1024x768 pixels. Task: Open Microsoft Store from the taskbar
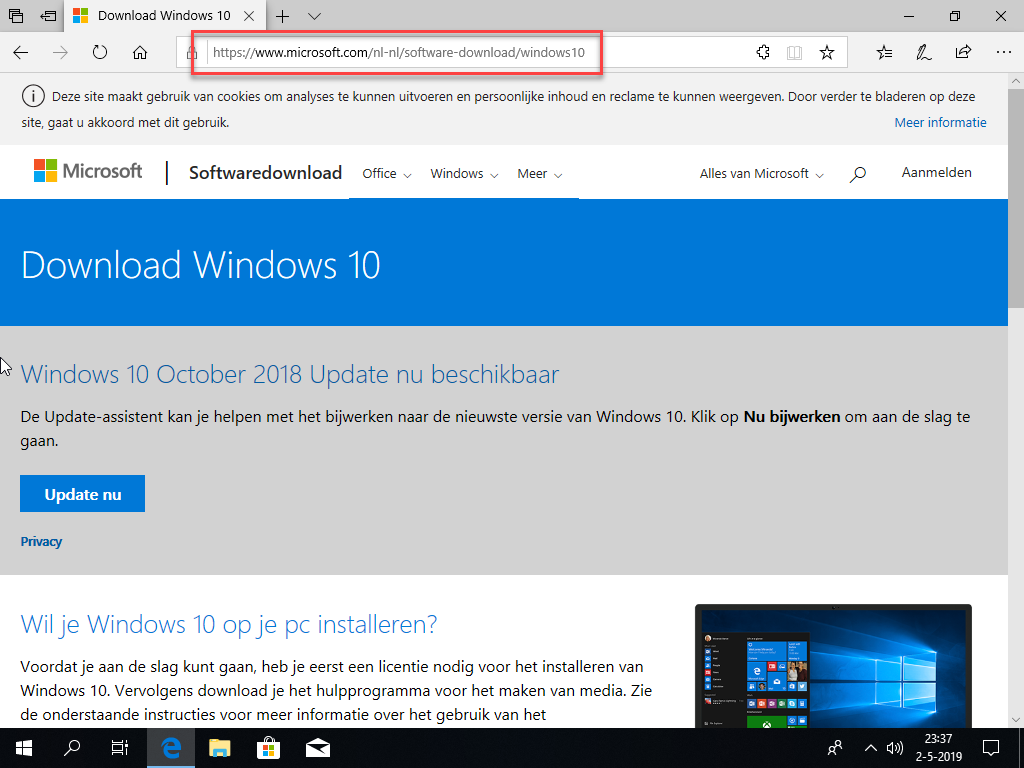tap(268, 748)
